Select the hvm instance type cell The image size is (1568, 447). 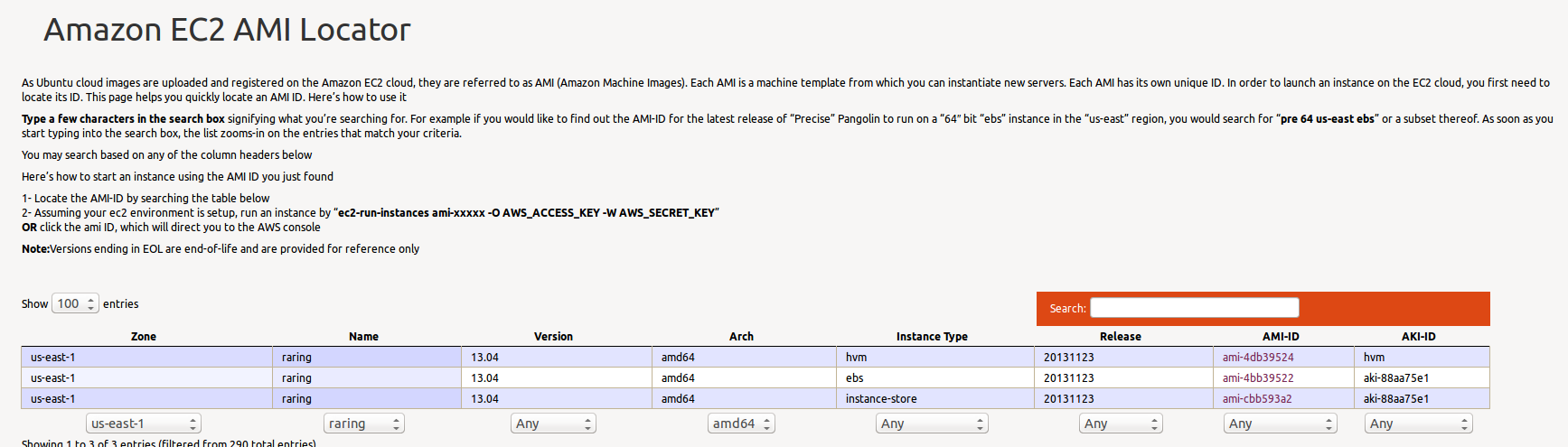pos(934,358)
